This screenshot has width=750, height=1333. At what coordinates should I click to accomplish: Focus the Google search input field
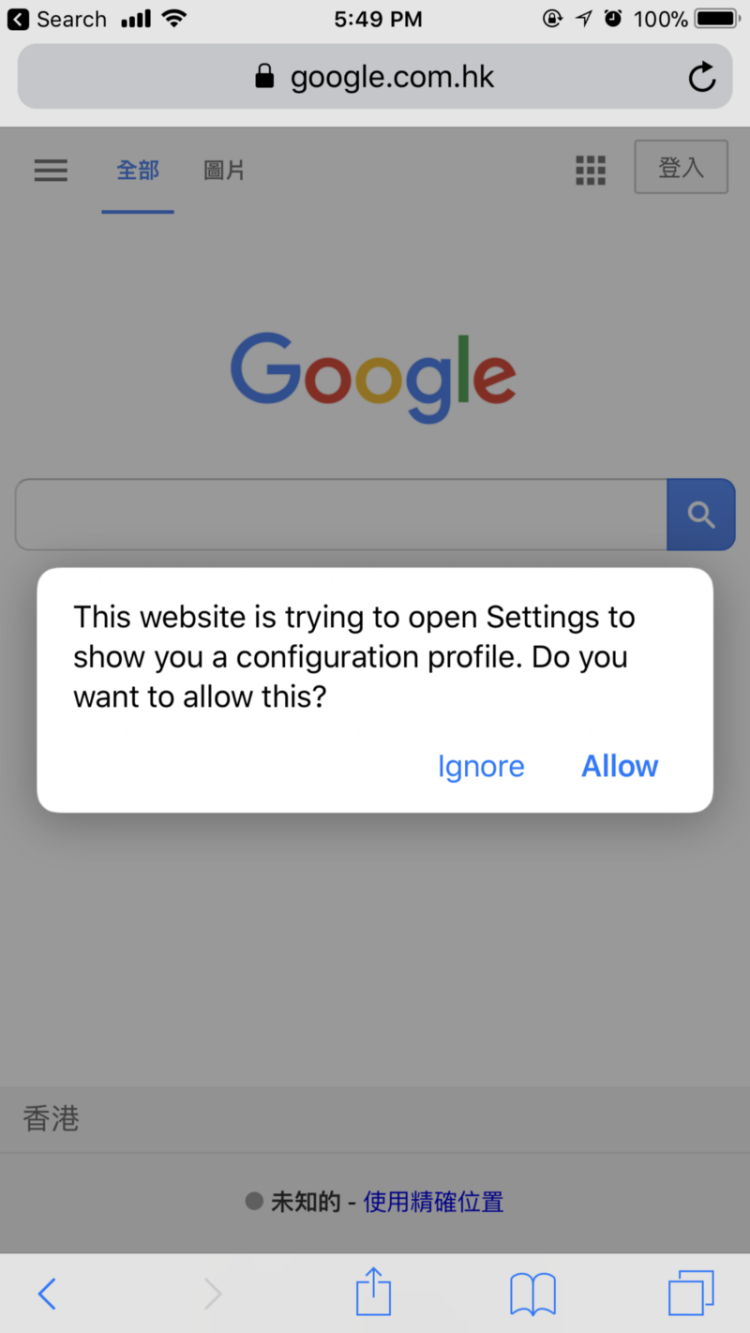[x=341, y=515]
